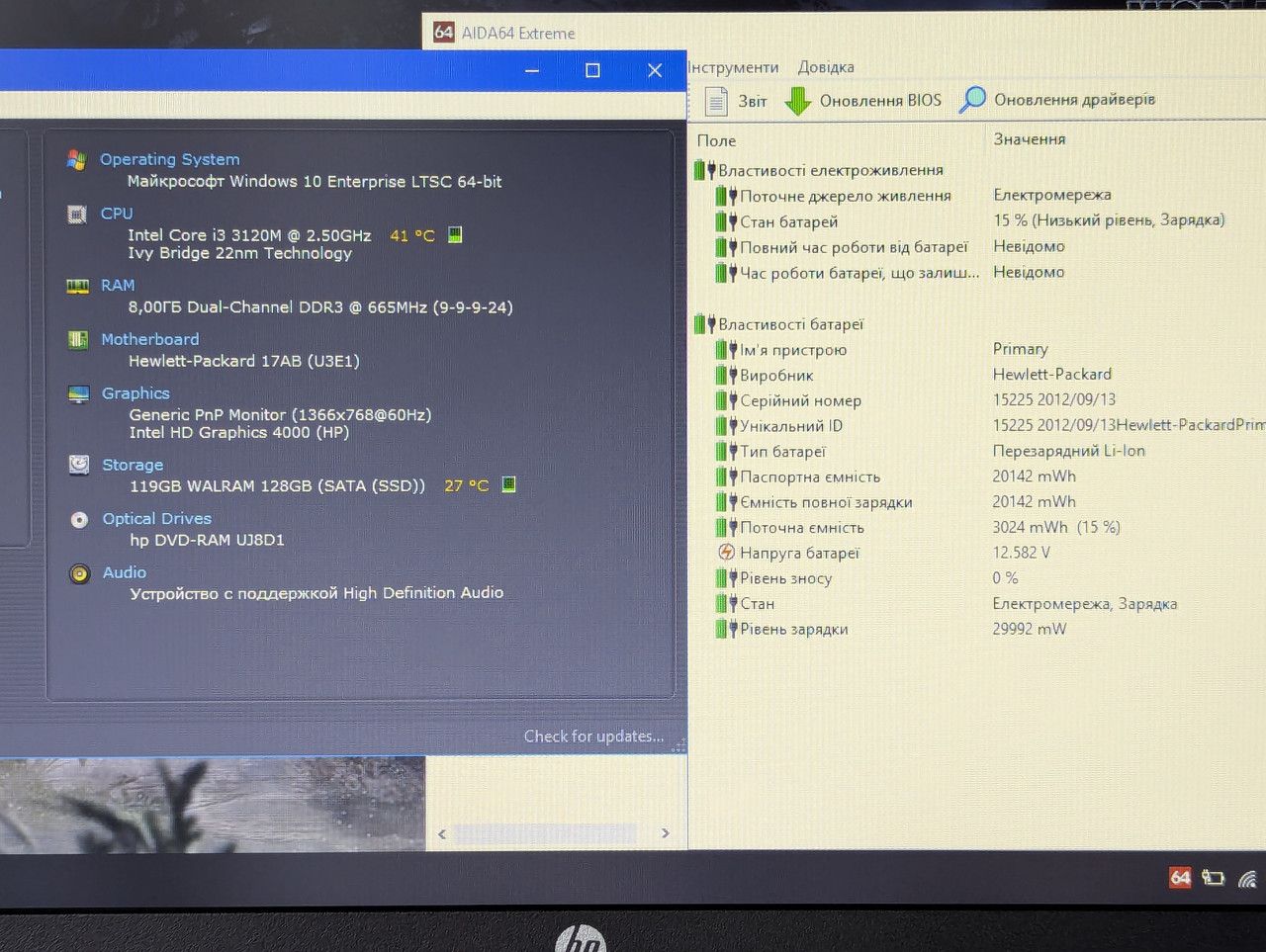This screenshot has height=952, width=1266.
Task: Click the AIDA64 title bar logo icon
Action: (x=444, y=32)
